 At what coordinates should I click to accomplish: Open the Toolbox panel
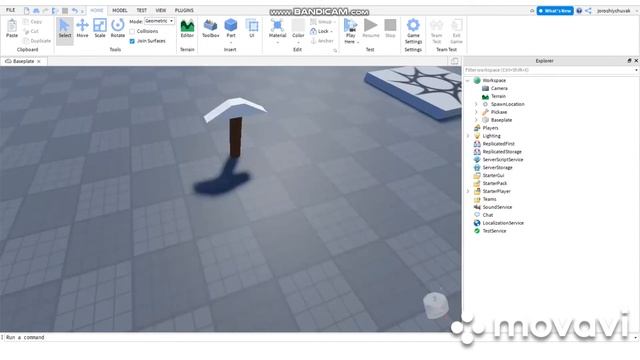[x=211, y=29]
